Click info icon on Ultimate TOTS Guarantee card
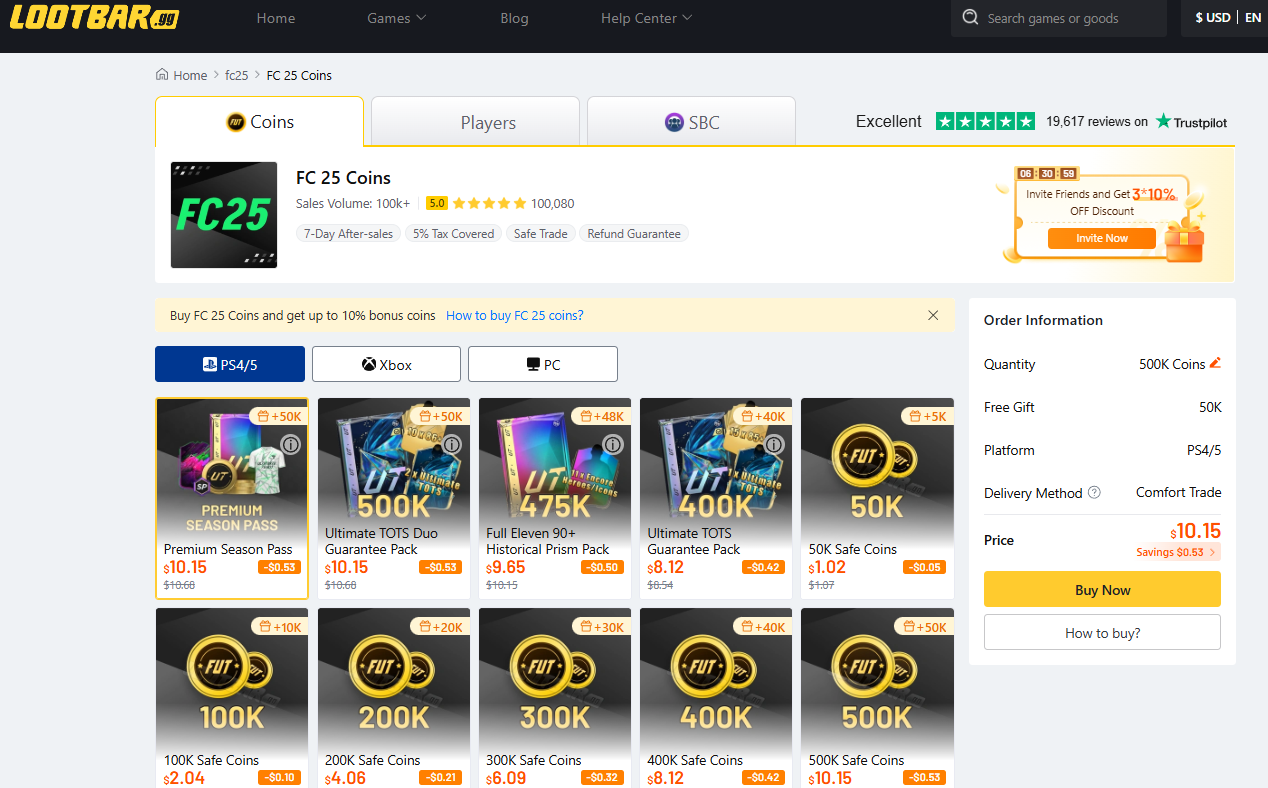This screenshot has width=1268, height=788. pyautogui.click(x=774, y=444)
